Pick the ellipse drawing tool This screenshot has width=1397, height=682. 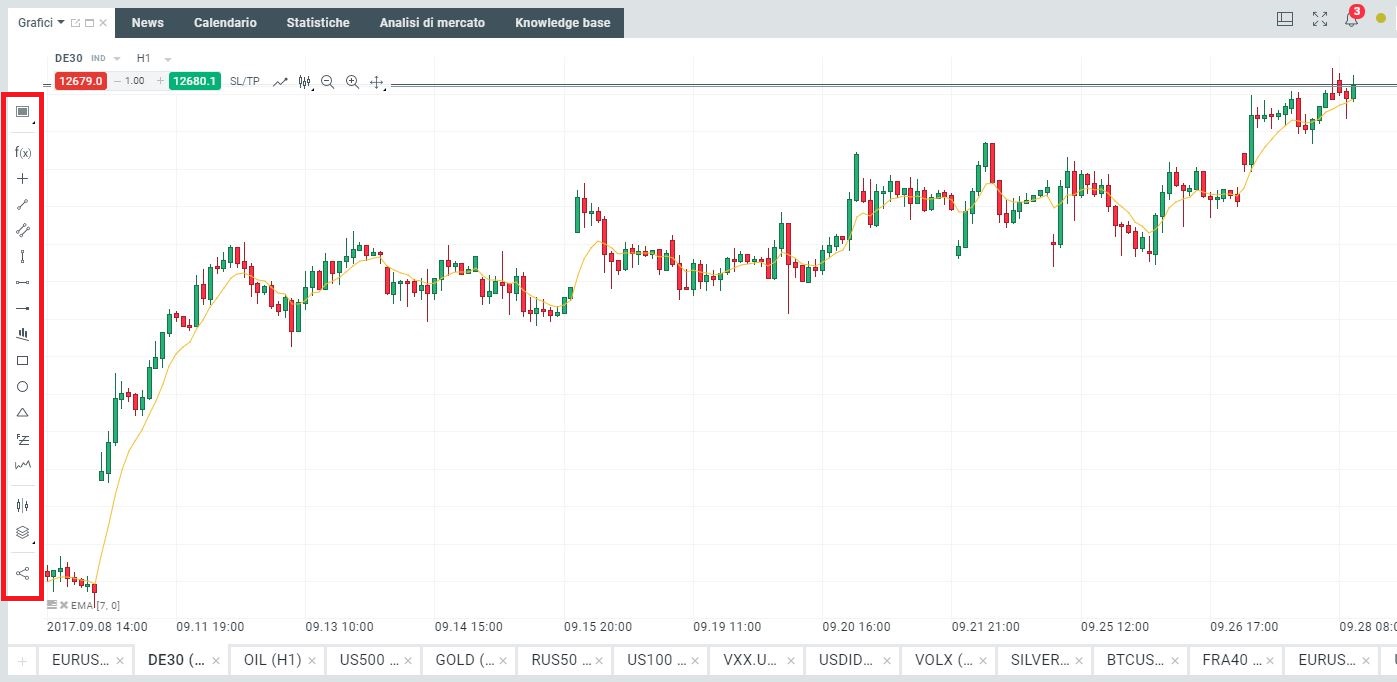pos(23,386)
